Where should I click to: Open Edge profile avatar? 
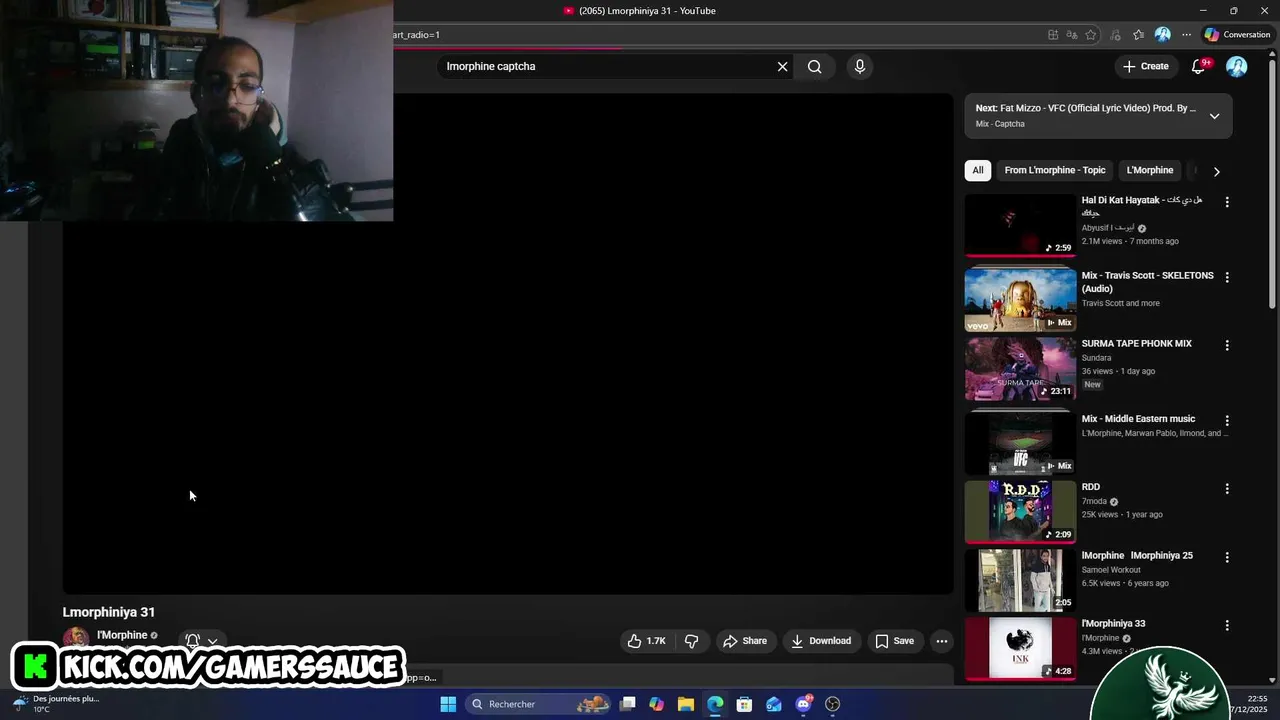1162,35
